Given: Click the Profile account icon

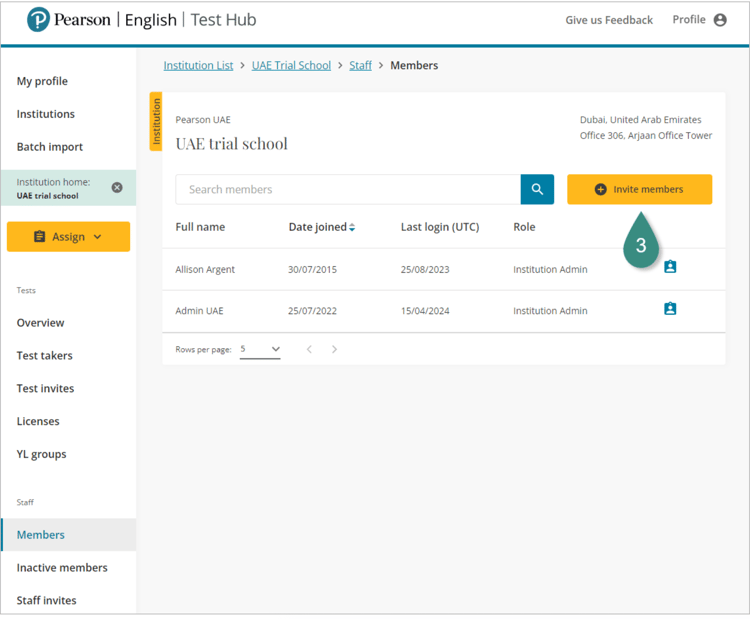Looking at the screenshot, I should pos(720,20).
